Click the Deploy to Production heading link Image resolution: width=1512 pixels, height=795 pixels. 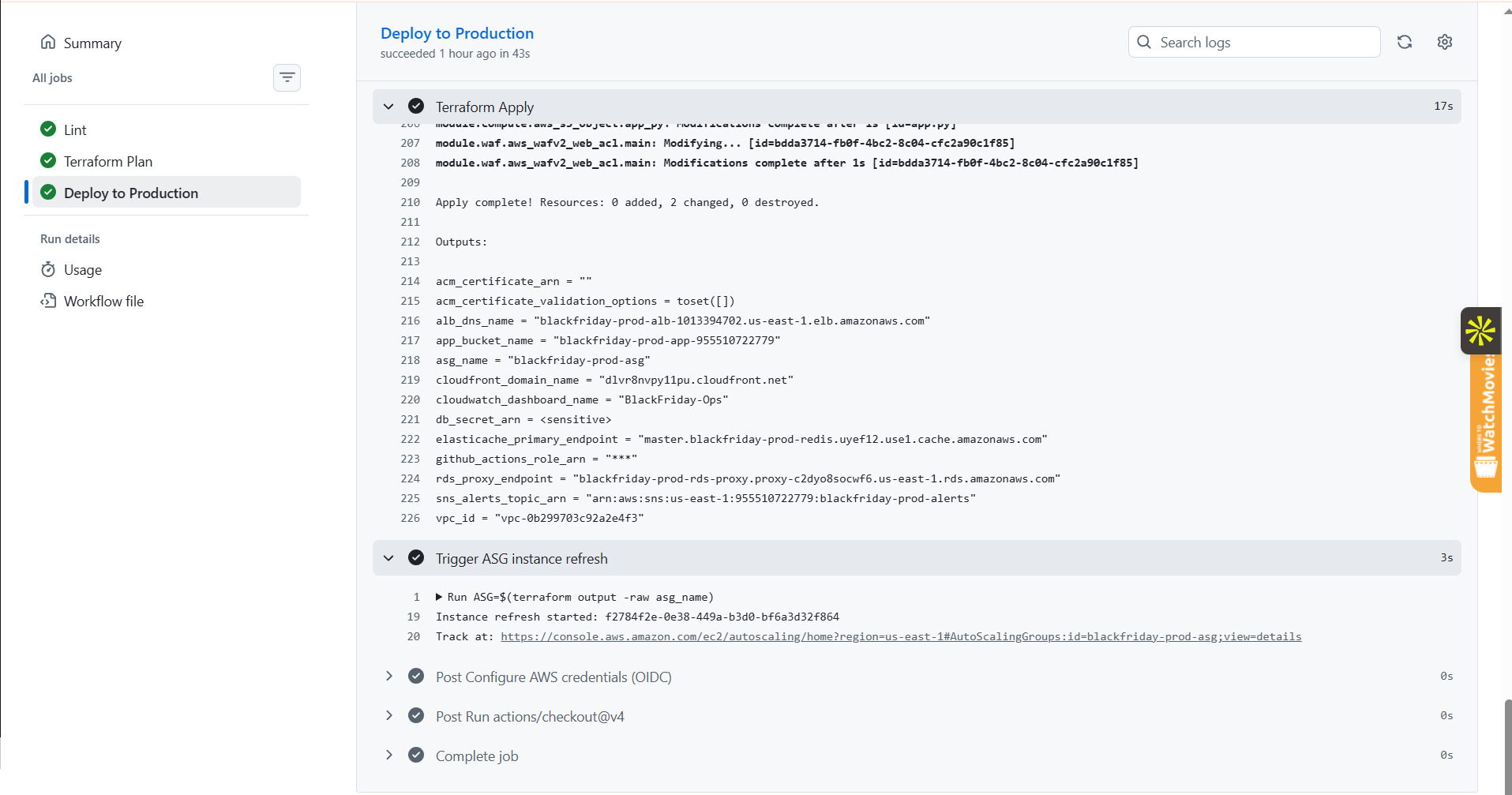[x=457, y=33]
